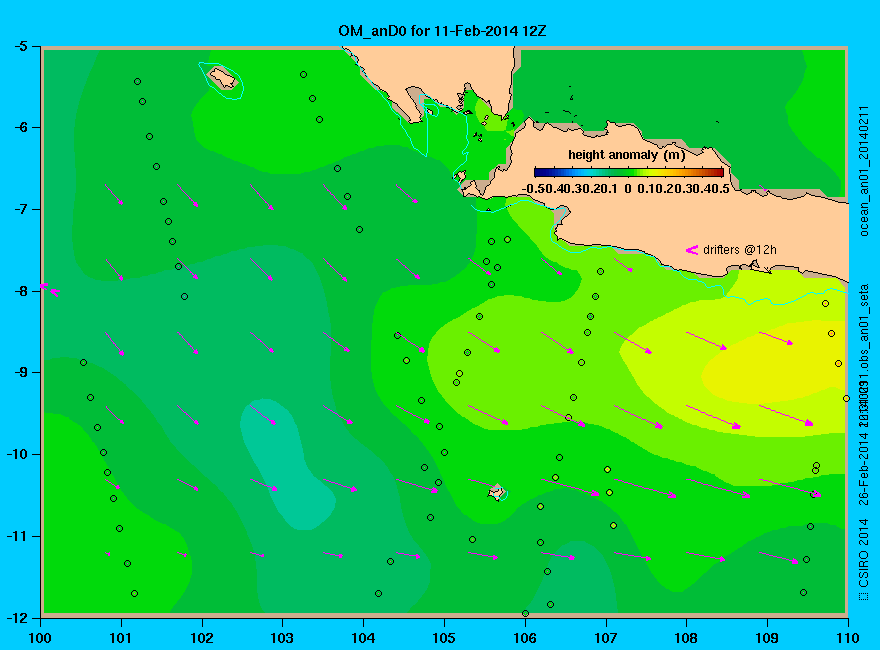Click the magenta drifter arrow legend symbol
The image size is (880, 650).
[691, 250]
